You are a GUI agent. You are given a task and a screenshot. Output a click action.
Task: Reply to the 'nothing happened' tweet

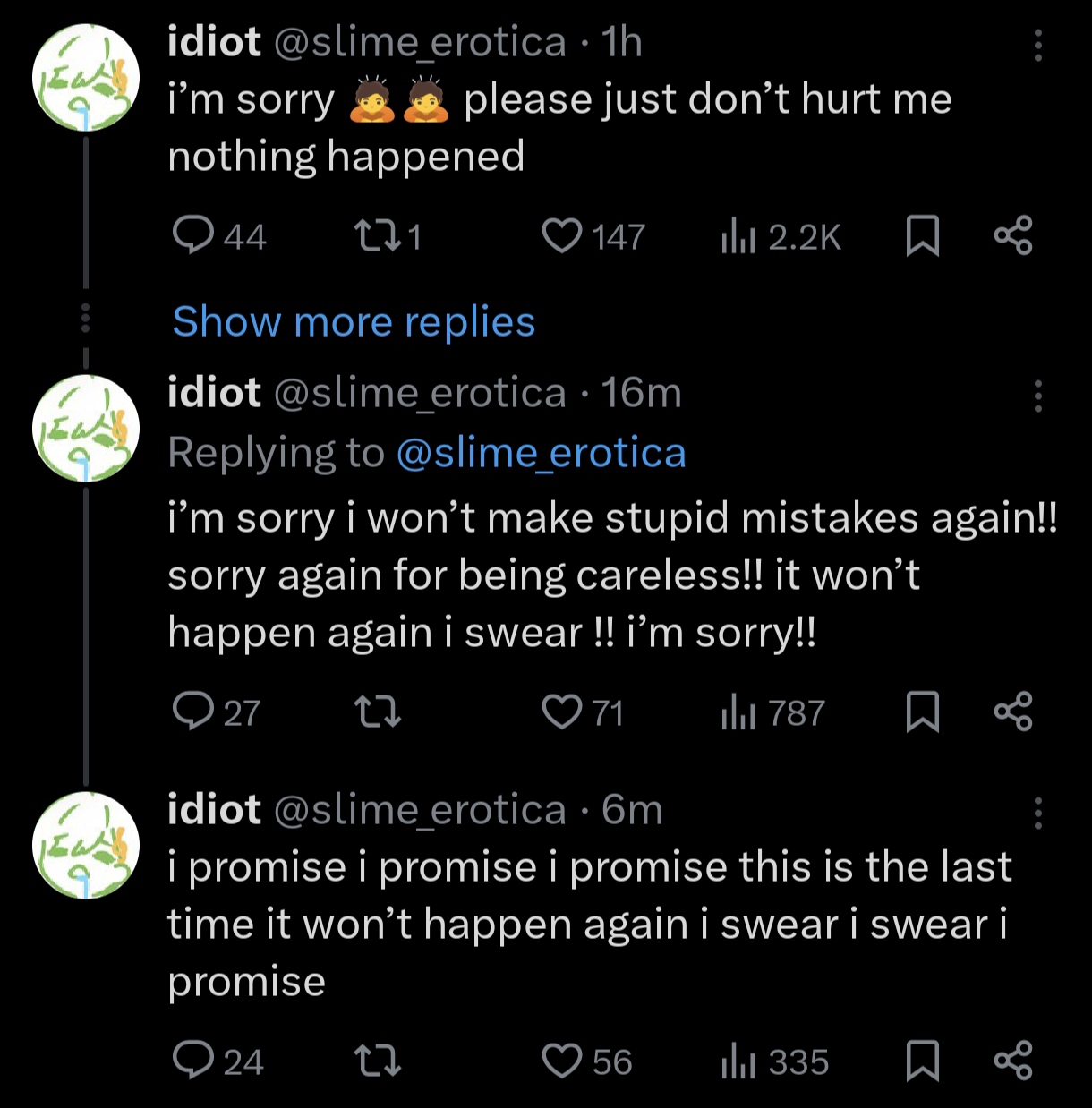[x=219, y=237]
